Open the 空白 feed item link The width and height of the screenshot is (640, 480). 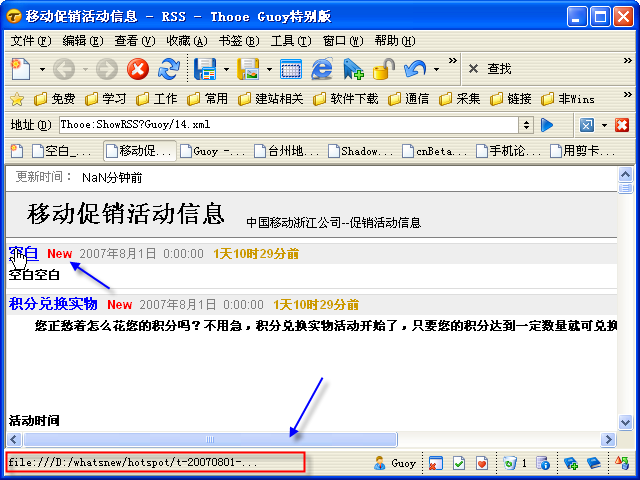coord(24,253)
